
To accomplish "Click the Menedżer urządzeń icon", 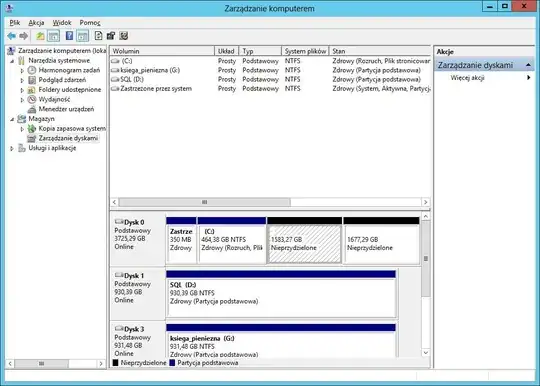I will [32, 109].
